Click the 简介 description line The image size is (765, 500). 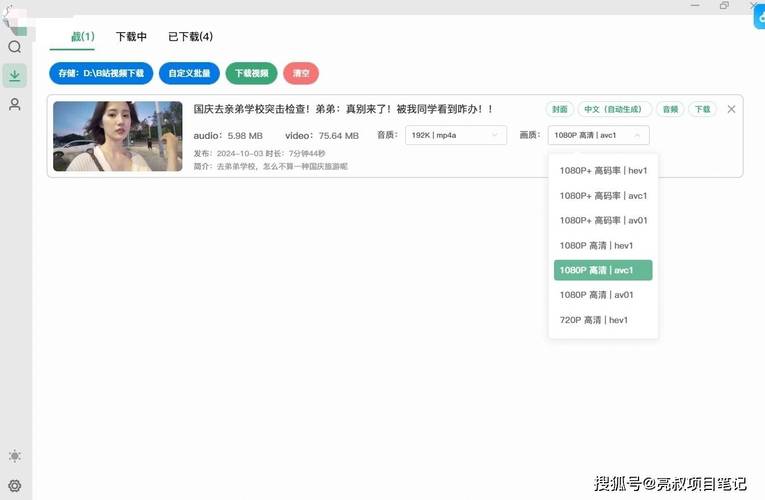(x=271, y=166)
